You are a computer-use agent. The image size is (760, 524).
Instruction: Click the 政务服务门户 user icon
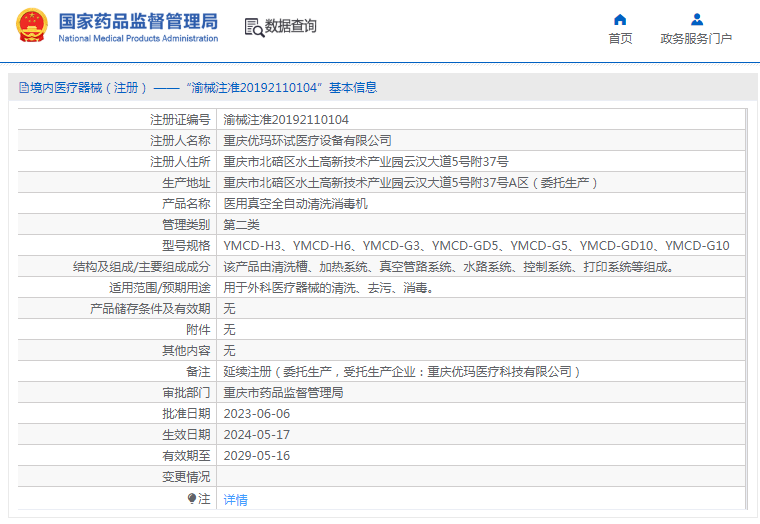[697, 19]
